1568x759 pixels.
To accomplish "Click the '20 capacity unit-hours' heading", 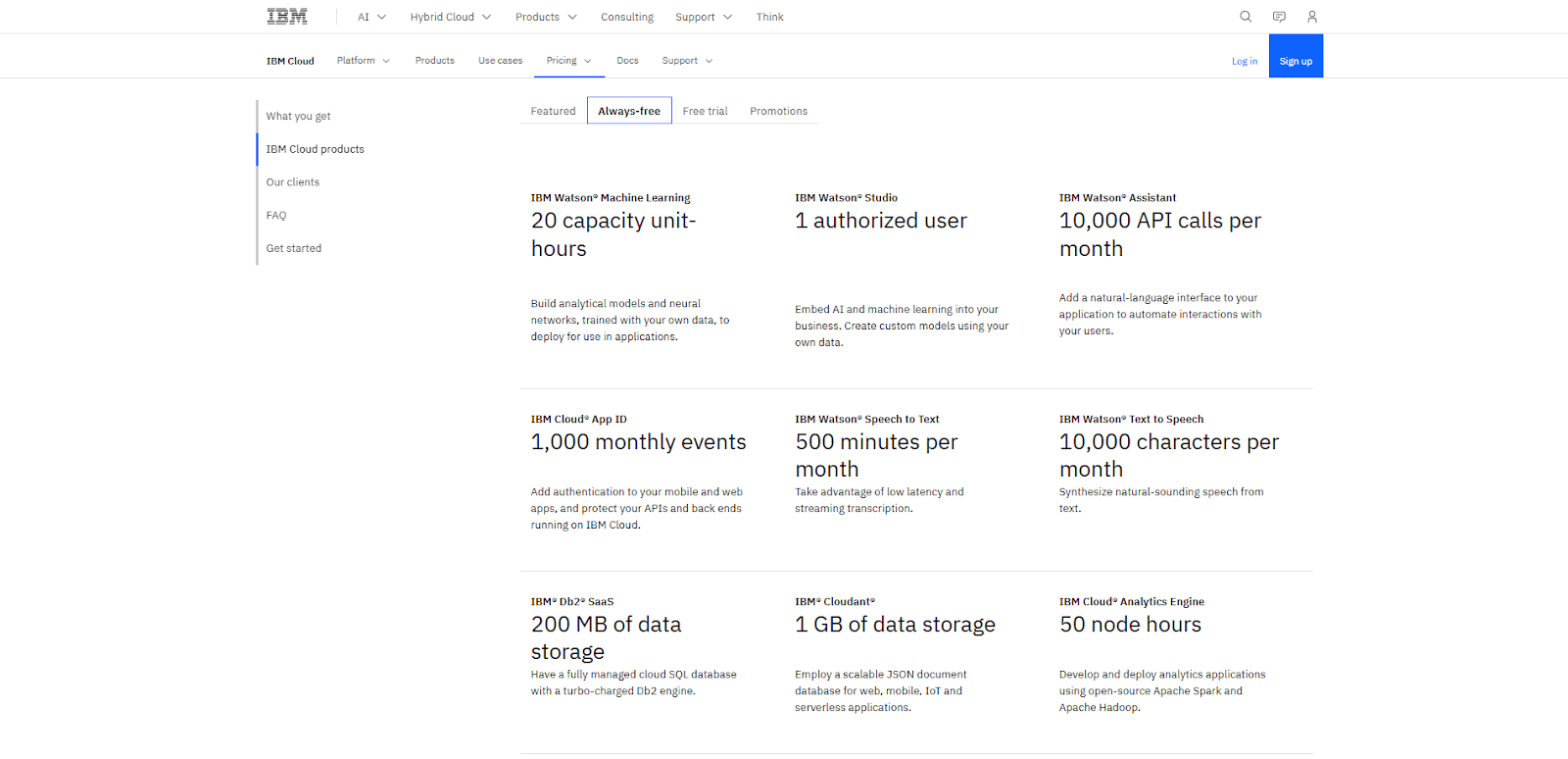I will click(613, 234).
